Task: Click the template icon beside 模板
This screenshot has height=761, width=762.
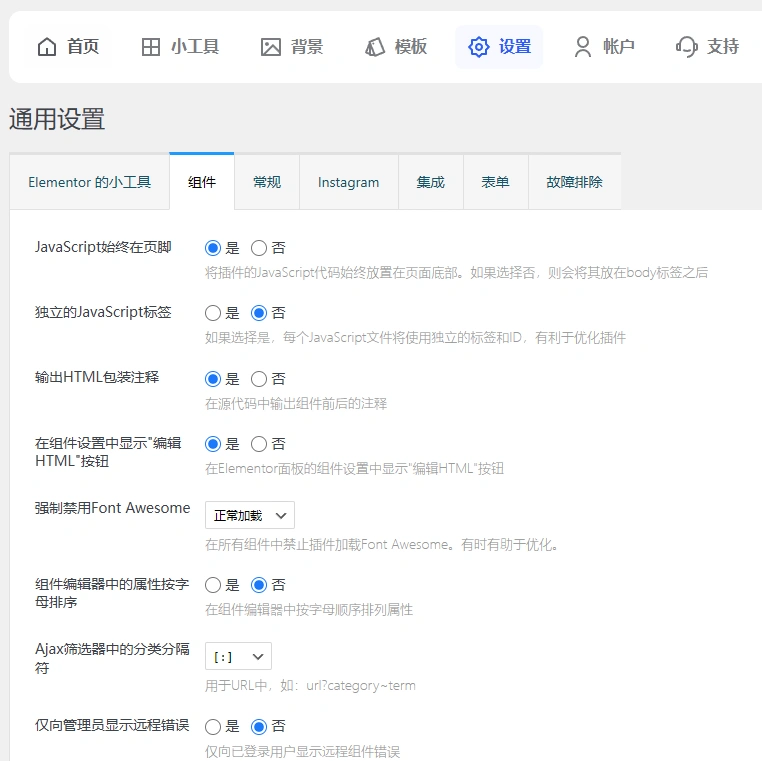Action: click(x=375, y=47)
